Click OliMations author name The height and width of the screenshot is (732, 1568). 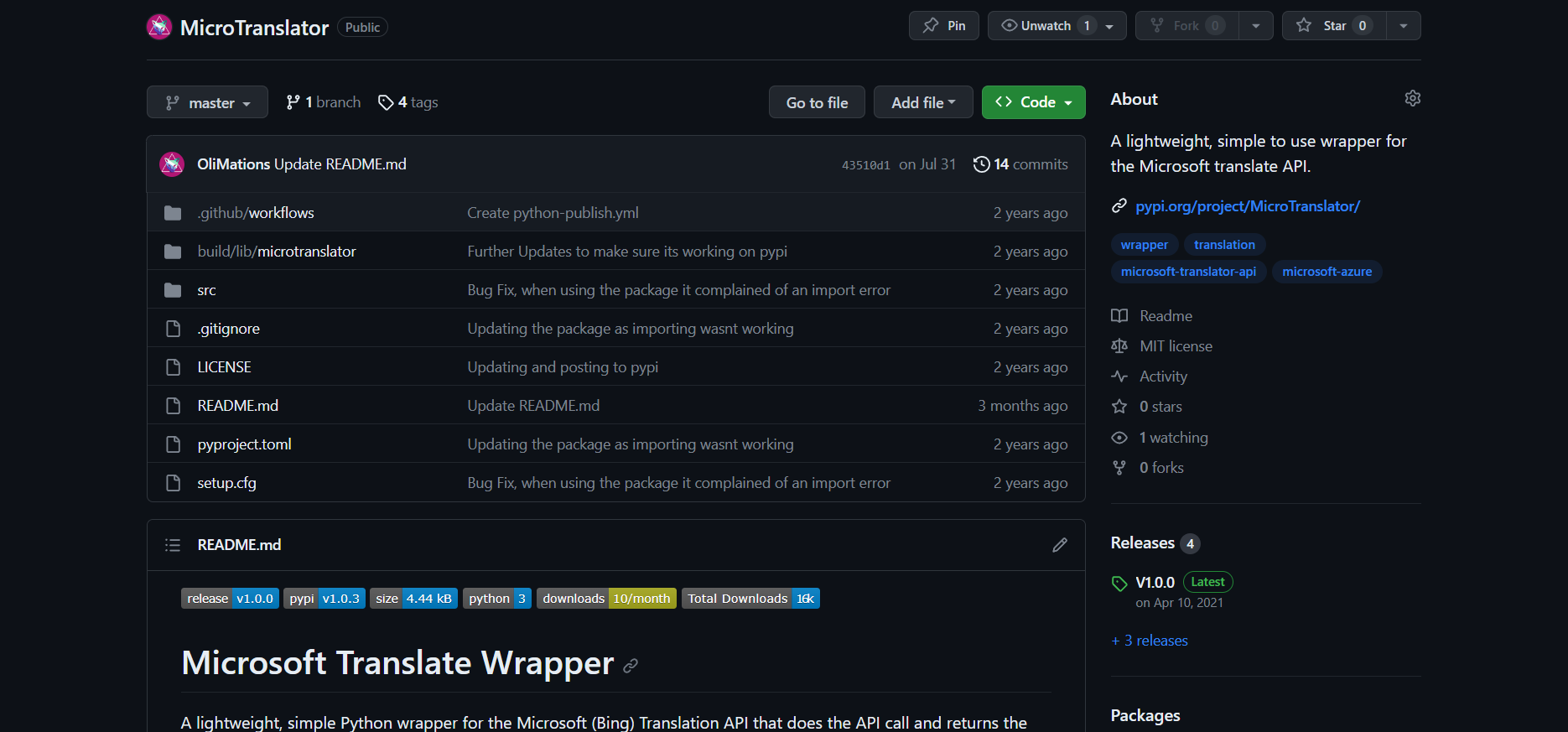click(x=234, y=164)
